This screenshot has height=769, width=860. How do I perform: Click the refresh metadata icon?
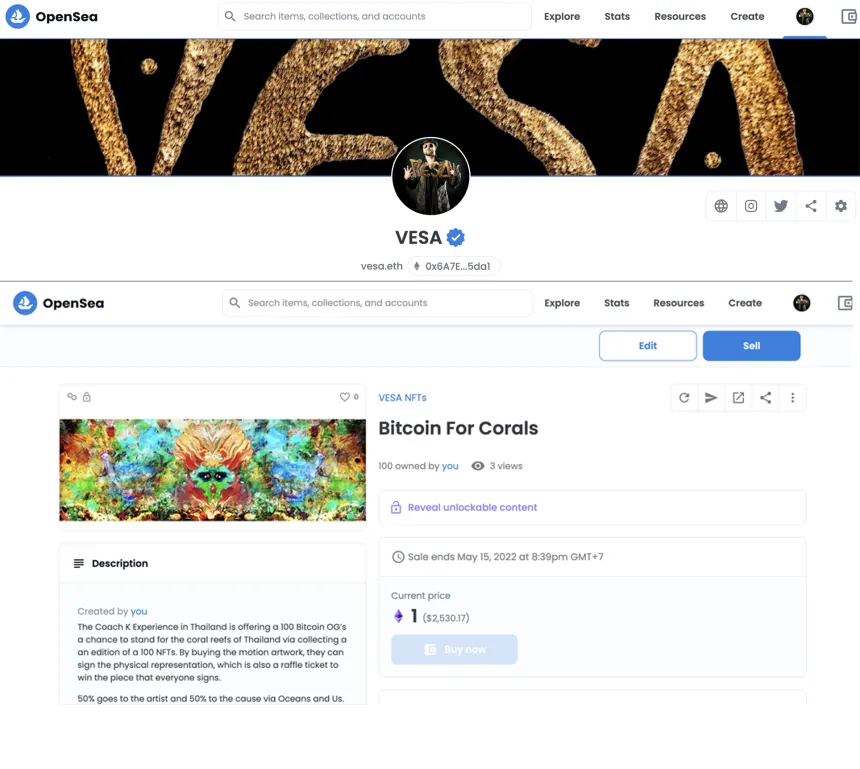684,398
